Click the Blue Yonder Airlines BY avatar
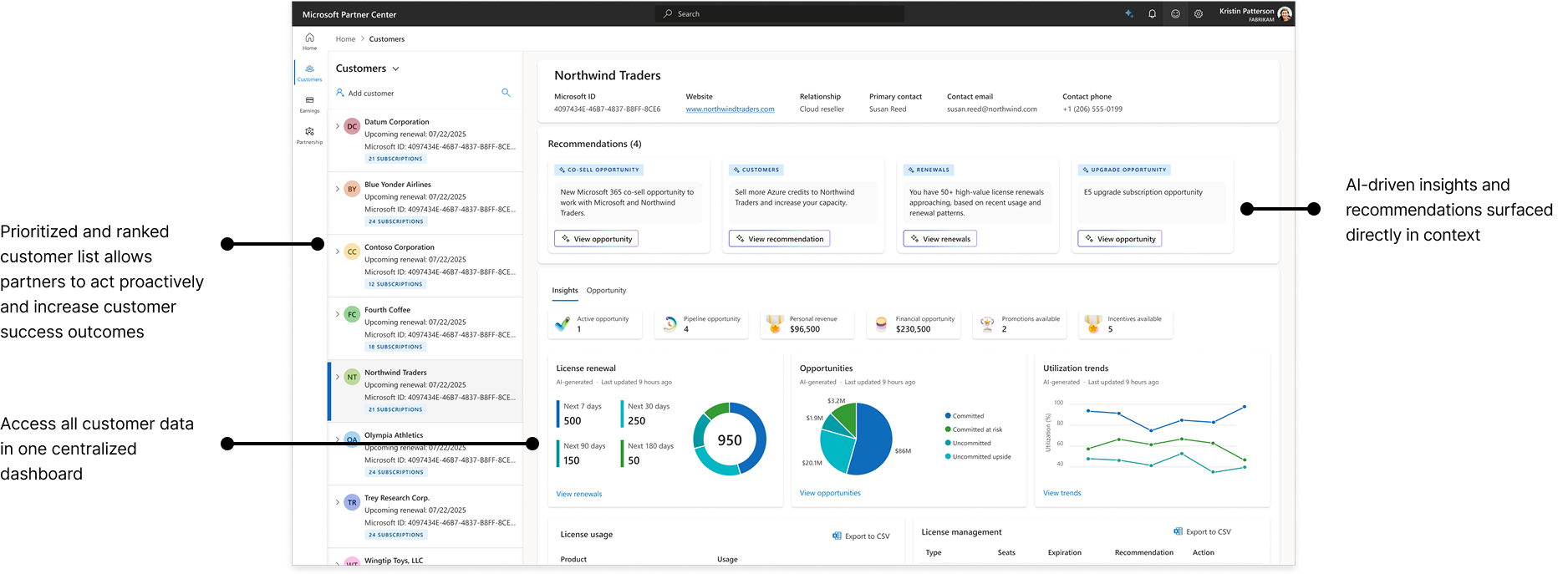 tap(352, 189)
